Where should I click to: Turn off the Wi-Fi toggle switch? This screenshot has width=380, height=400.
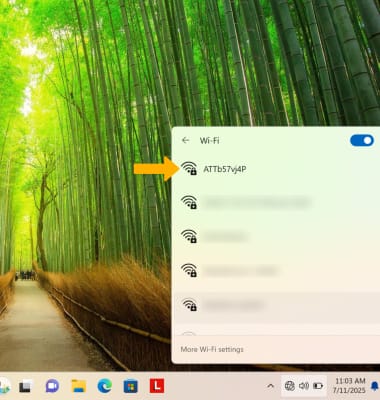[362, 141]
